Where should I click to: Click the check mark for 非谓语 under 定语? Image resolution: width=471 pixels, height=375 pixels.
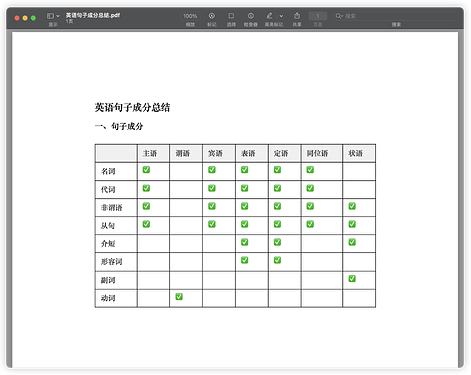277,206
